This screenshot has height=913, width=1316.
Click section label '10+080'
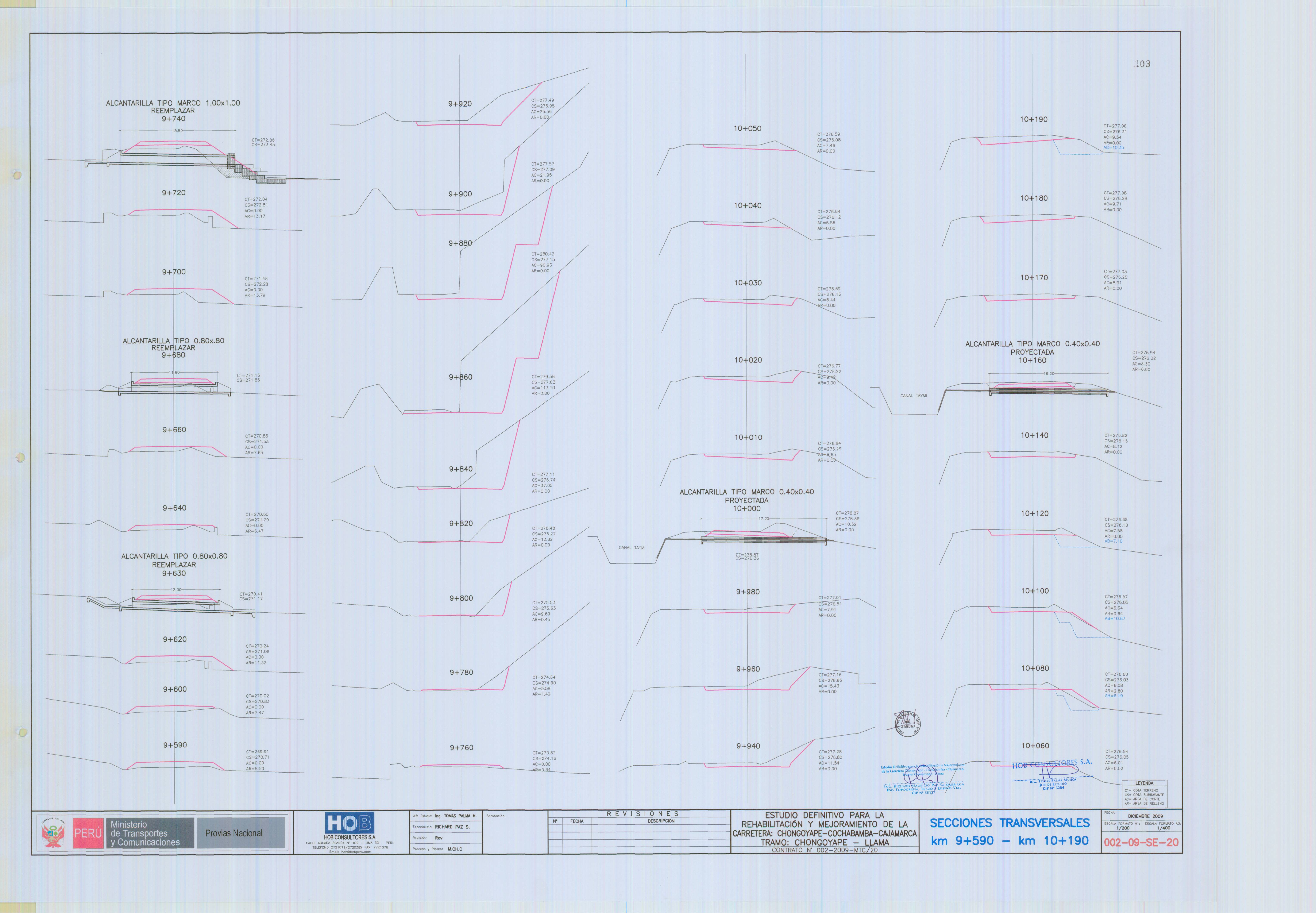pyautogui.click(x=1035, y=668)
